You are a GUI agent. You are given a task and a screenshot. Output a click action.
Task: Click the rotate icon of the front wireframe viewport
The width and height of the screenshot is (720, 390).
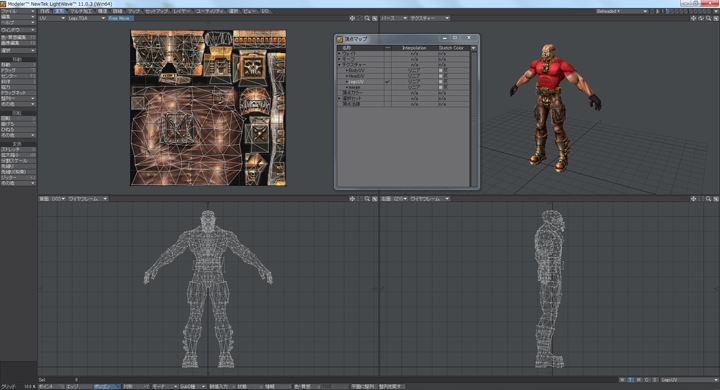point(360,199)
